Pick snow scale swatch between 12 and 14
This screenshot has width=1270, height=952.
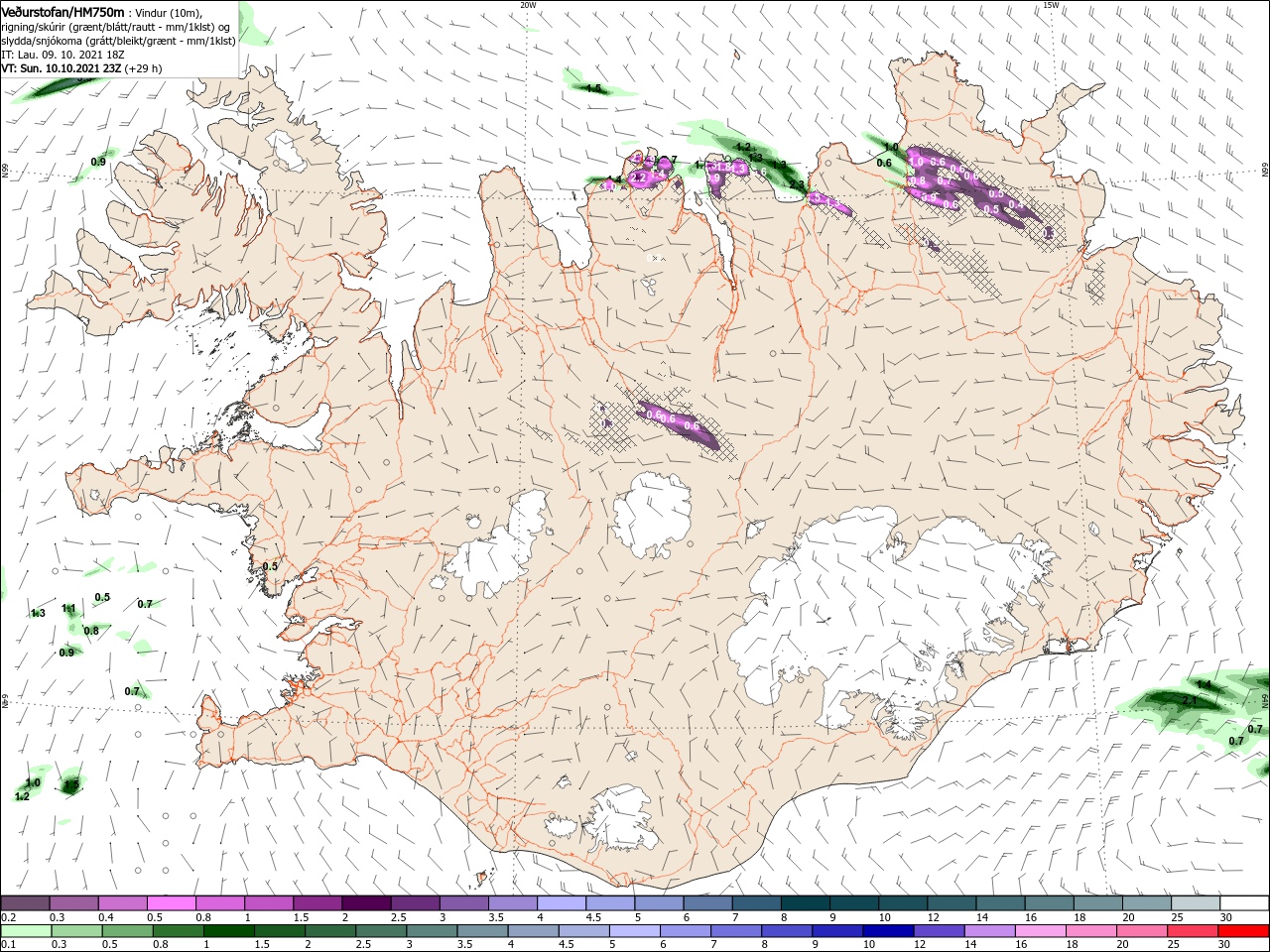pos(952,903)
